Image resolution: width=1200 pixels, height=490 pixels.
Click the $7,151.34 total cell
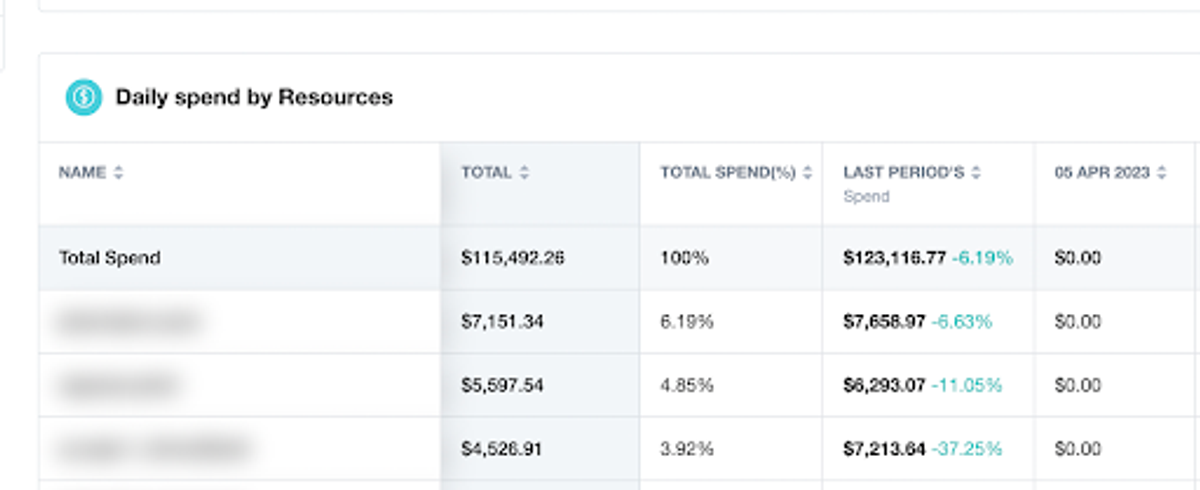[x=502, y=322]
